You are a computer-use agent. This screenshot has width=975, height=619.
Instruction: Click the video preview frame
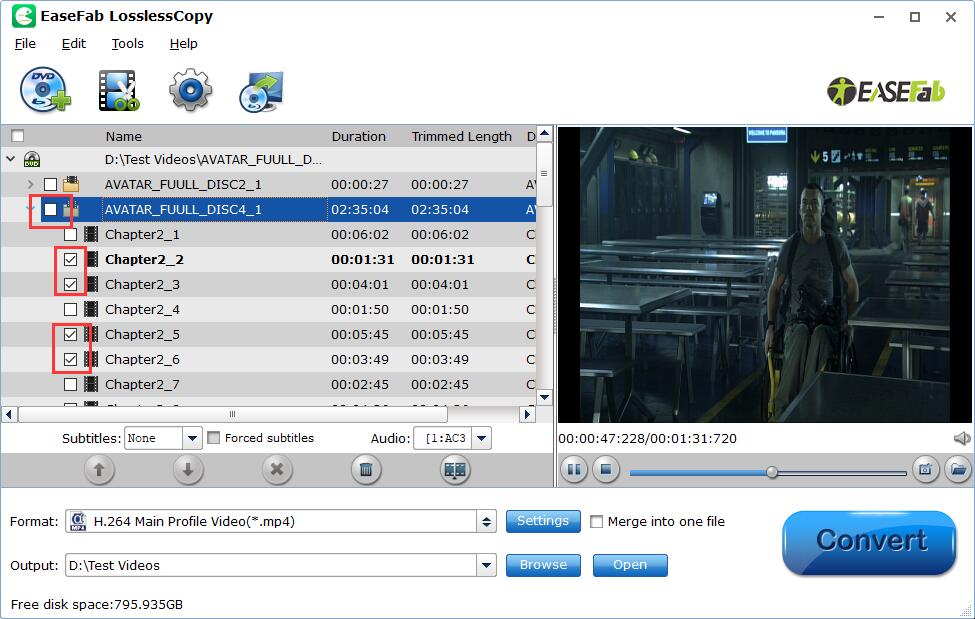765,274
